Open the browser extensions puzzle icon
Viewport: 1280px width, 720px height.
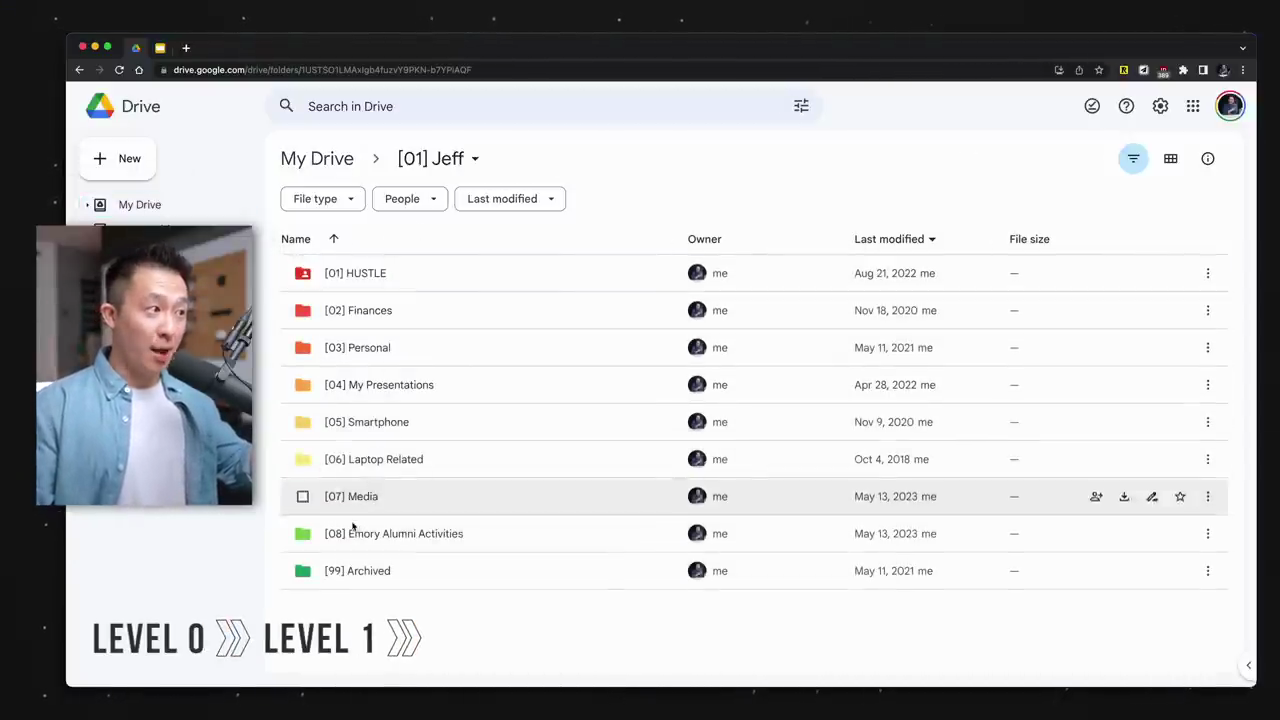point(1183,70)
